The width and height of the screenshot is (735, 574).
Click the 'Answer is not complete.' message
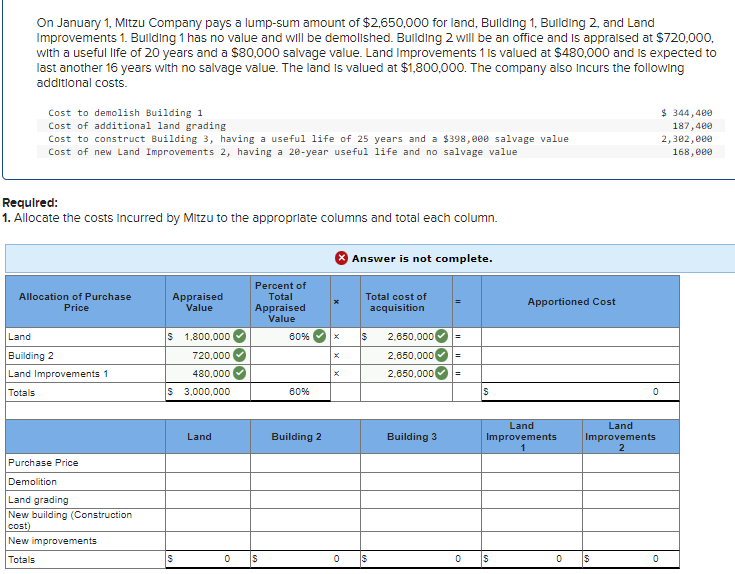click(422, 259)
